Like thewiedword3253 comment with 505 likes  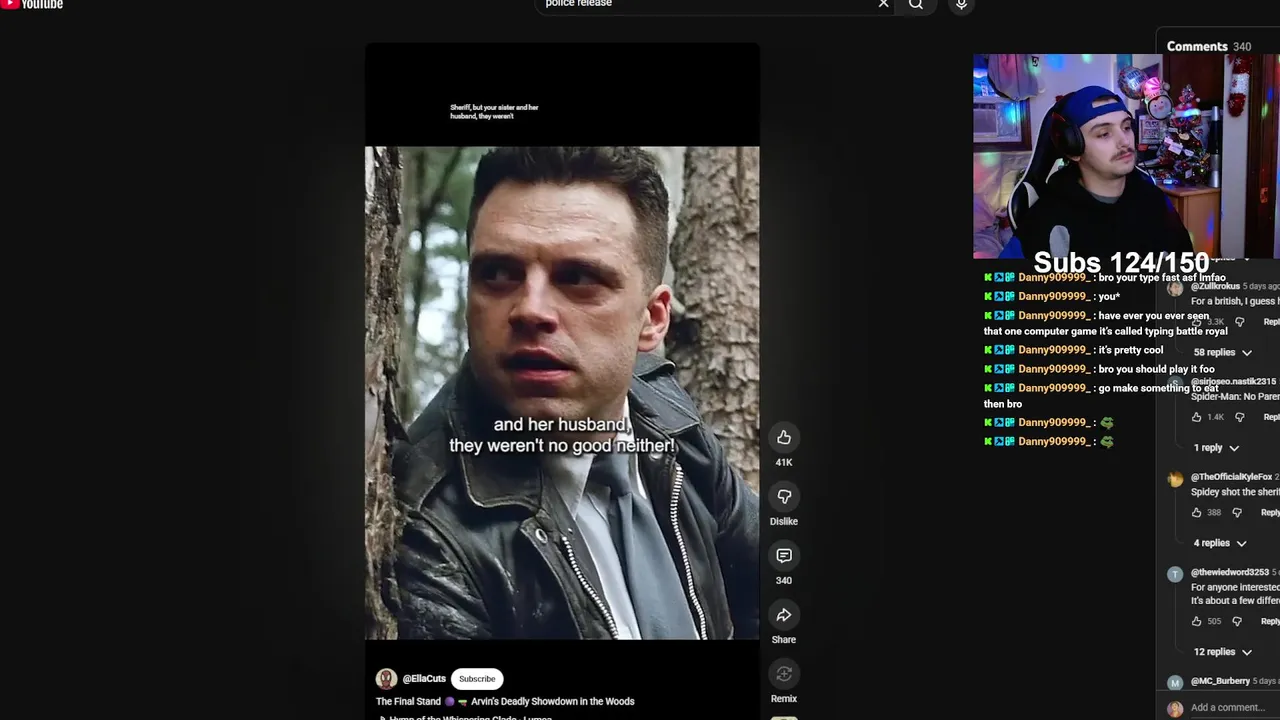click(x=1196, y=621)
